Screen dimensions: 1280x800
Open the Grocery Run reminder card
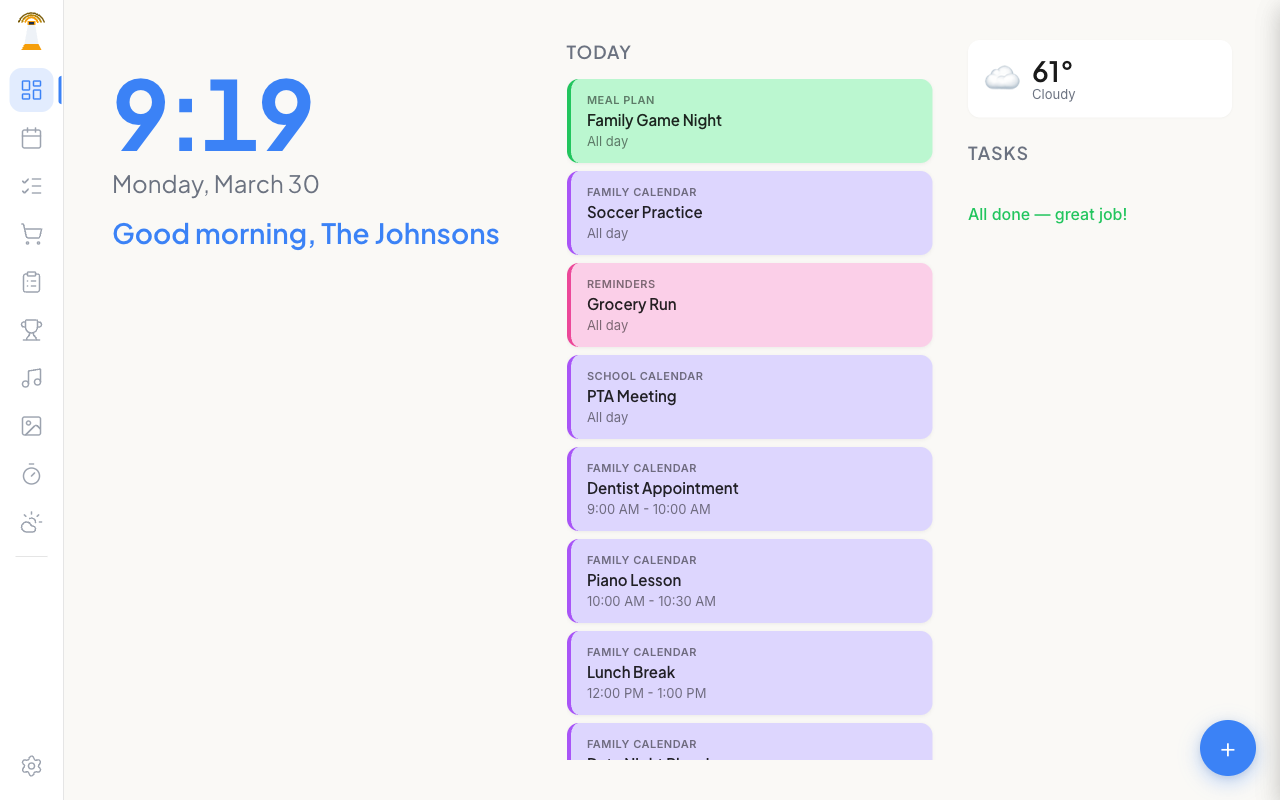[x=750, y=305]
